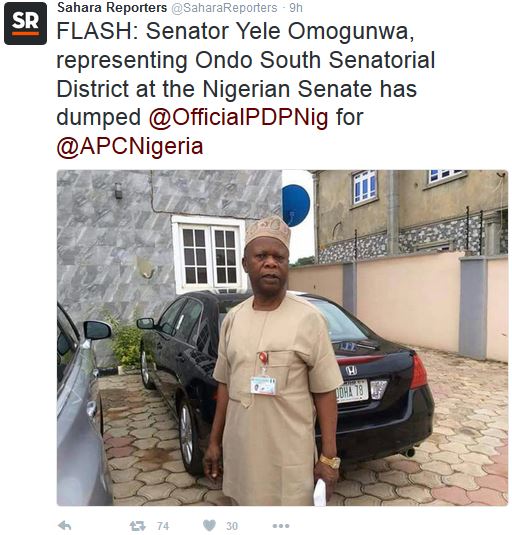Open the @APCNigeria mention
The image size is (512, 535).
pyautogui.click(x=130, y=147)
